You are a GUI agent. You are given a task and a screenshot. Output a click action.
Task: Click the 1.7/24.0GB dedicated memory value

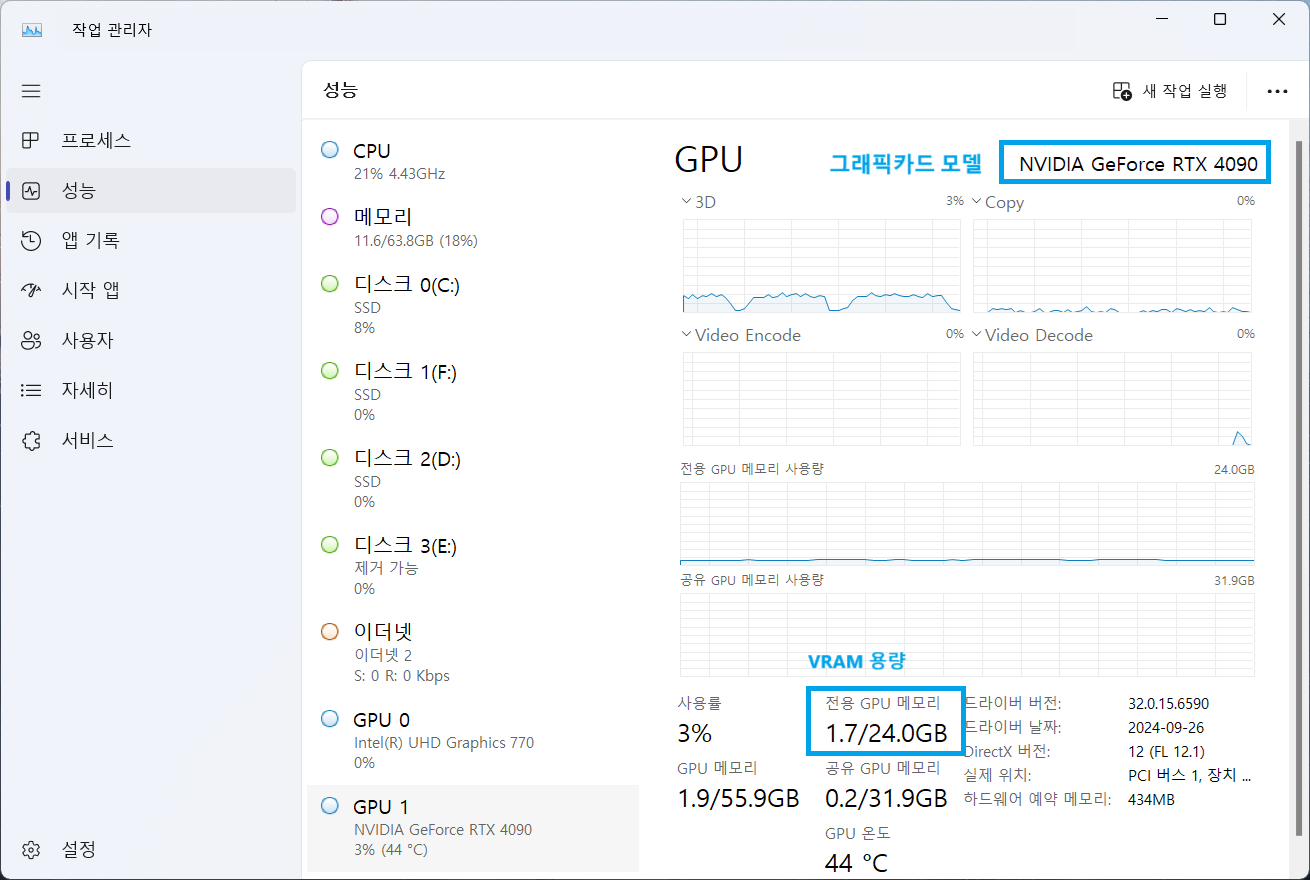pyautogui.click(x=886, y=733)
